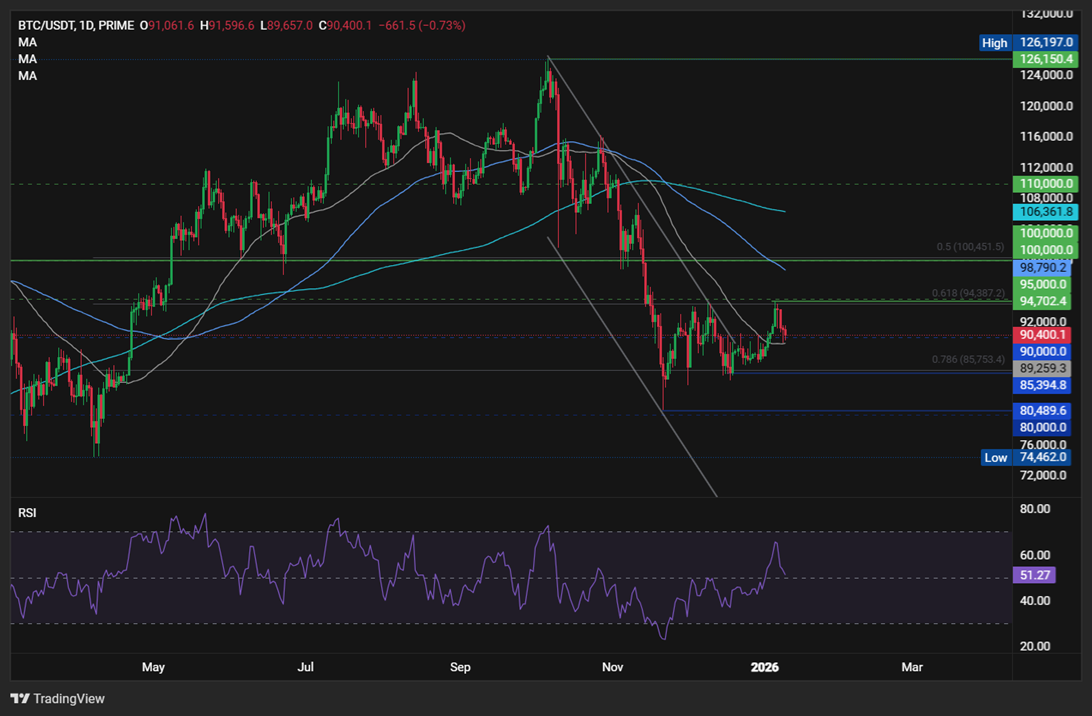The image size is (1092, 716).
Task: Select the green 110,000.0 price level tag
Action: (x=1044, y=183)
